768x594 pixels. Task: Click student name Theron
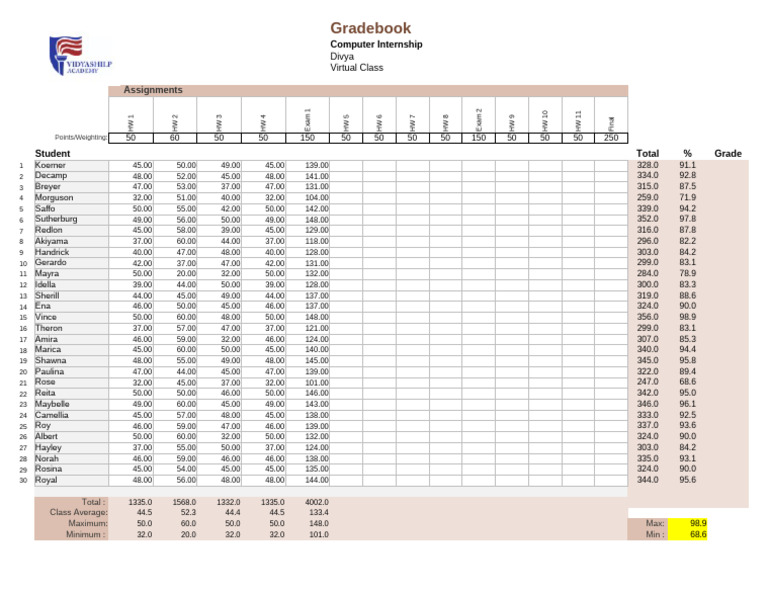tap(48, 328)
